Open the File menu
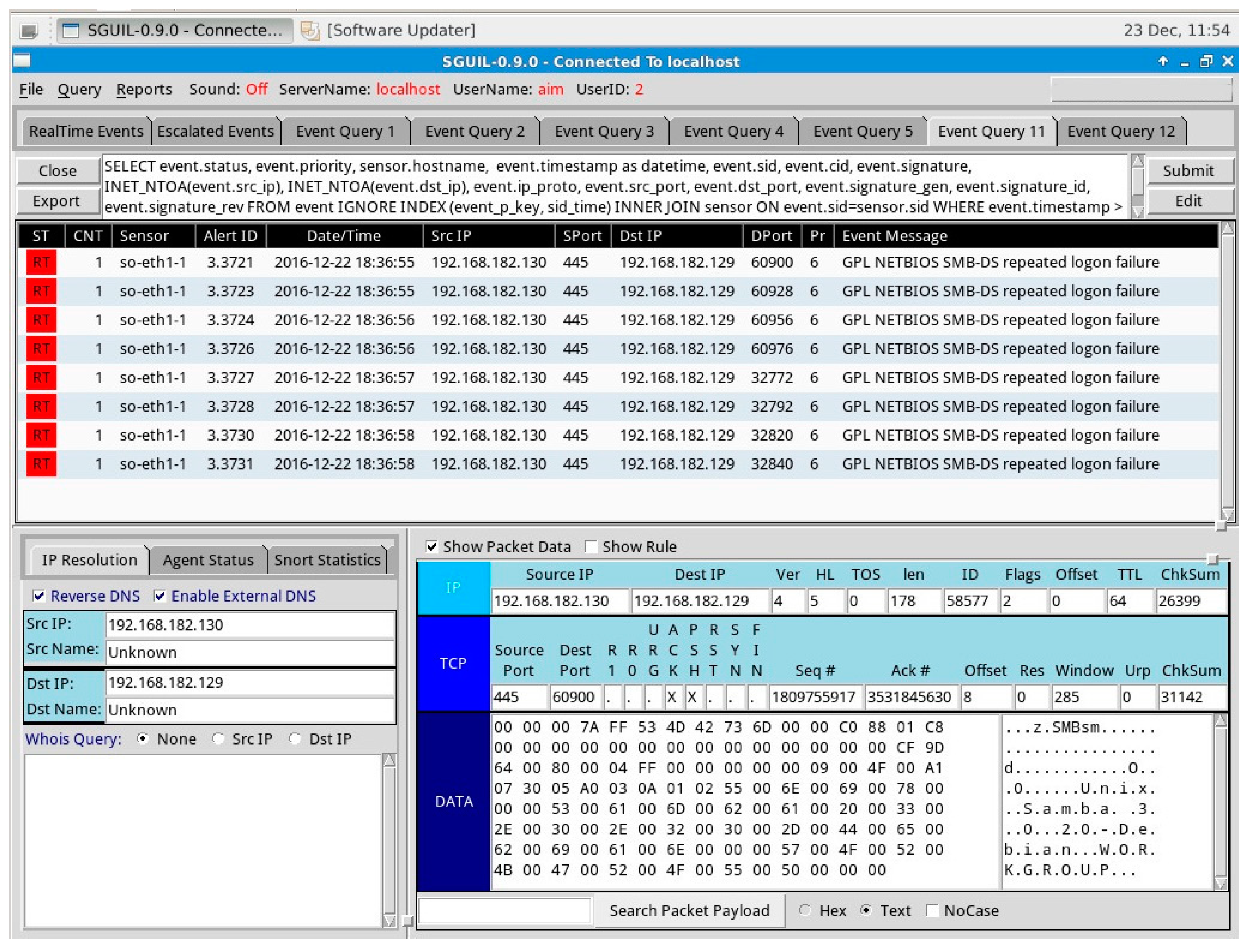 31,90
